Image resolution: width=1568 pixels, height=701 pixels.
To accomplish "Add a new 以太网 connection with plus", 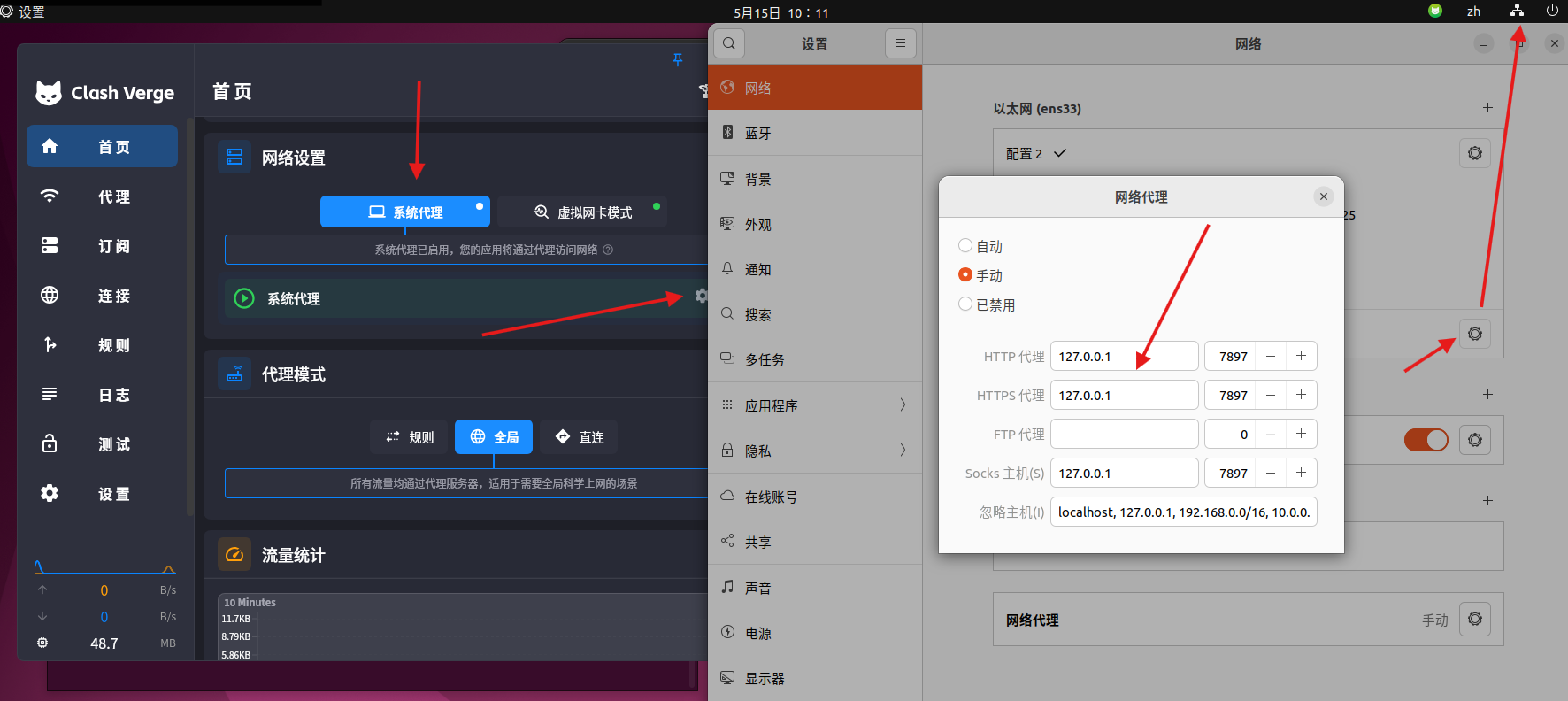I will pos(1487,108).
